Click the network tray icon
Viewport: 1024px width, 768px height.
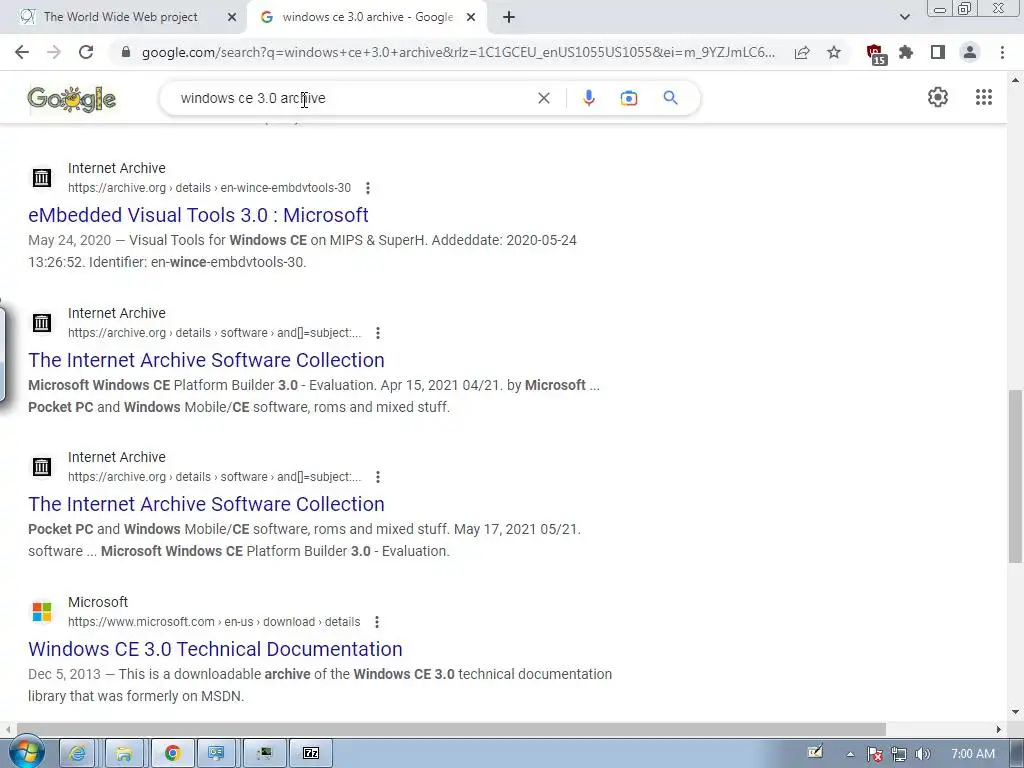pyautogui.click(x=899, y=754)
